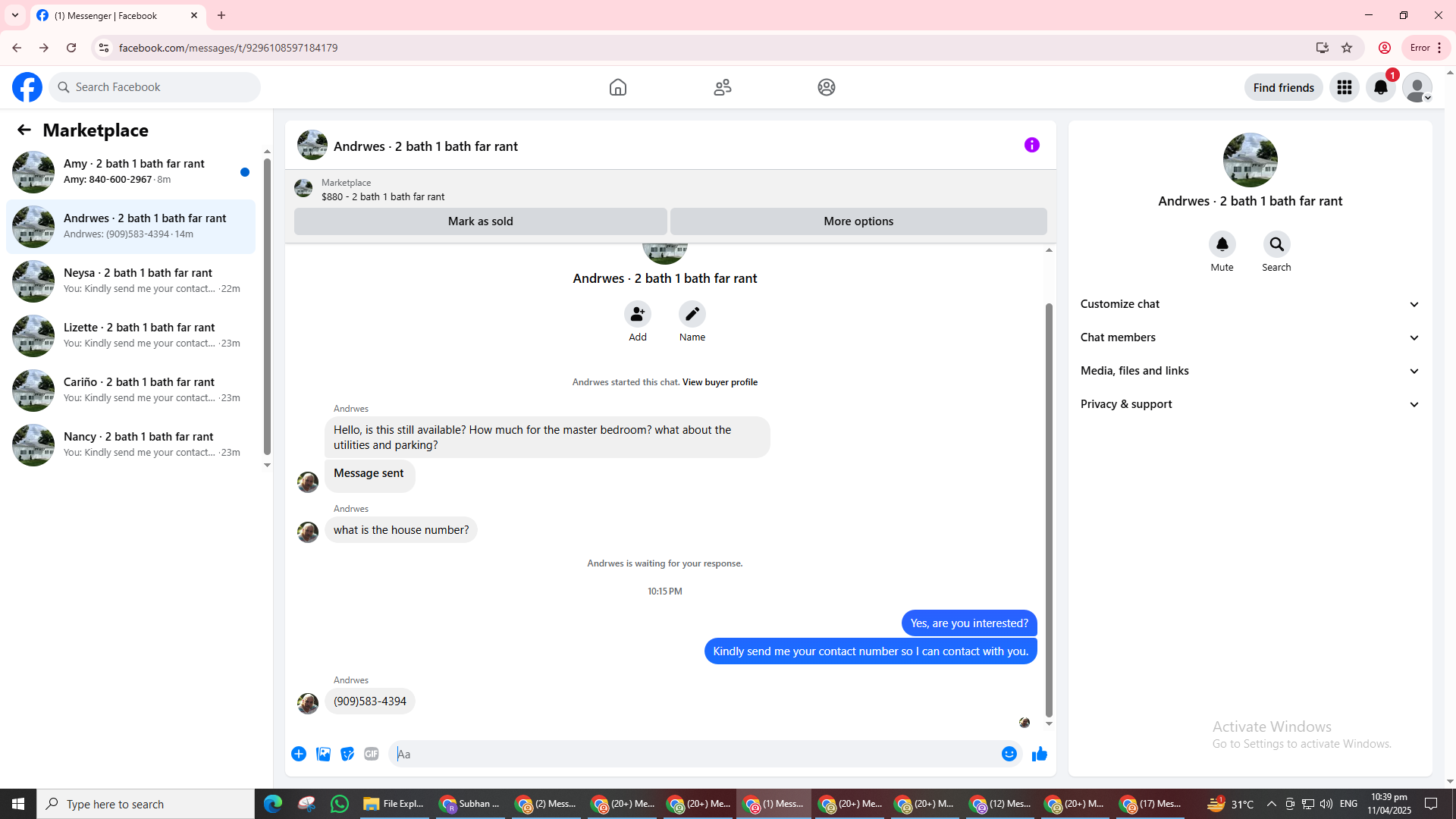Click the phone number message (909)583-4394
This screenshot has height=819, width=1456.
370,701
